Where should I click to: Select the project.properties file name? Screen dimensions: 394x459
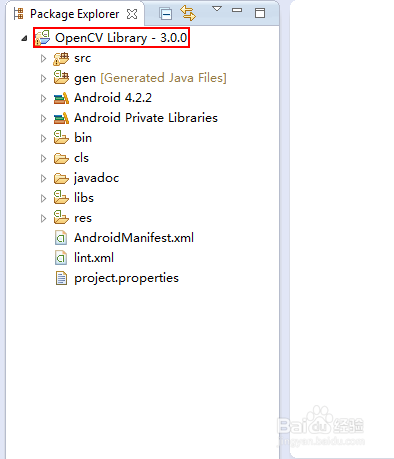click(x=126, y=278)
